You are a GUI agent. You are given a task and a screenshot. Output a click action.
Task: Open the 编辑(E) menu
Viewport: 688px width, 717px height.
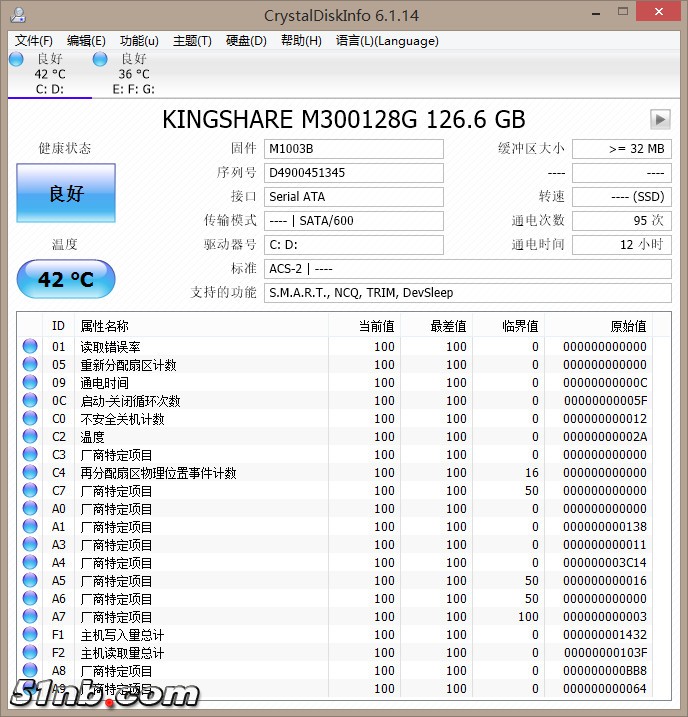coord(86,41)
